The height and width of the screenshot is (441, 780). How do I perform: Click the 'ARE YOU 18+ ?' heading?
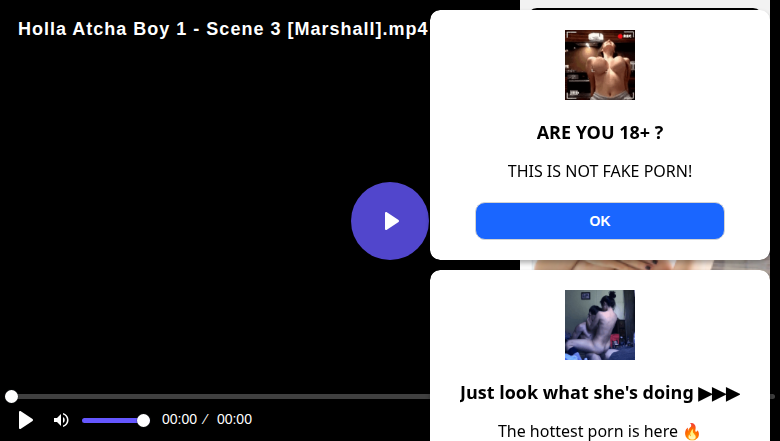pyautogui.click(x=599, y=133)
